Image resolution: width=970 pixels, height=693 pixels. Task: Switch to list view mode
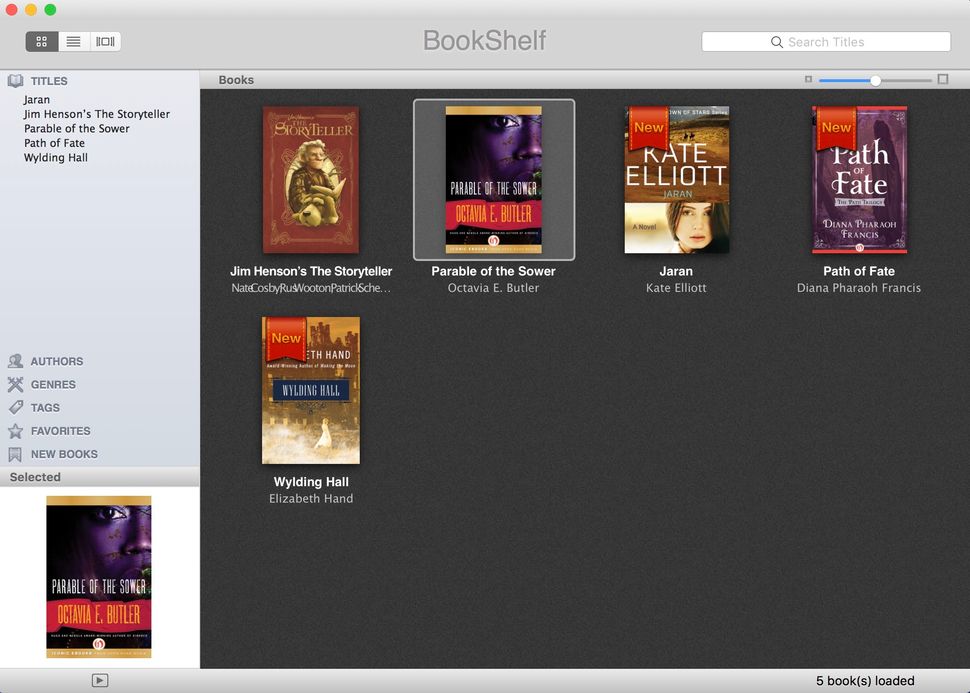point(73,41)
